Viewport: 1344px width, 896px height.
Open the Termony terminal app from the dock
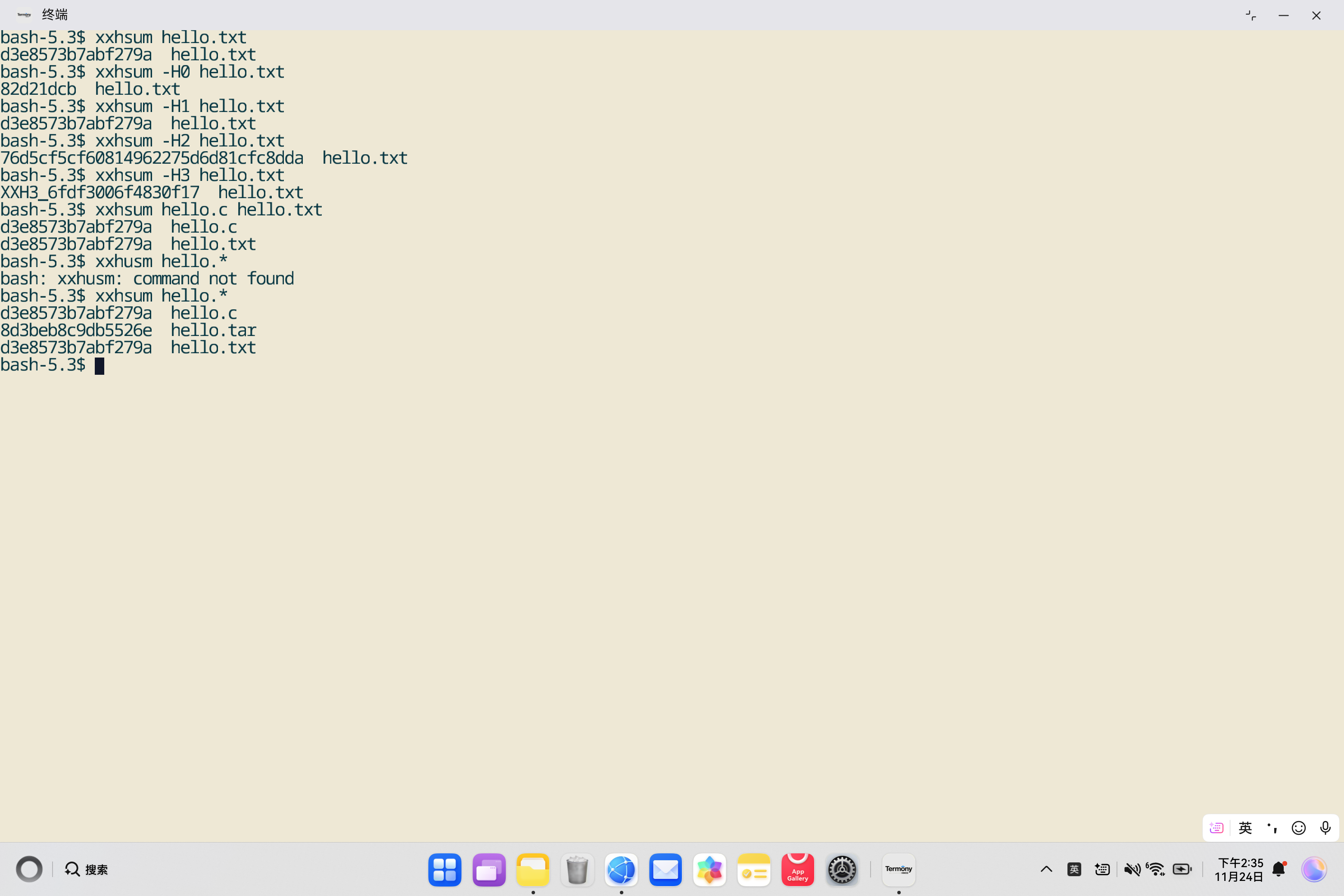tap(898, 869)
